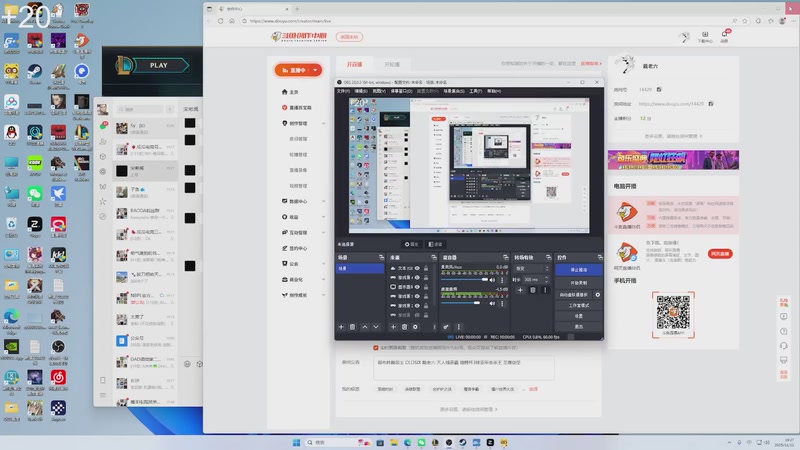
Task: Toggle lock on the display capture source row
Action: pyautogui.click(x=426, y=287)
